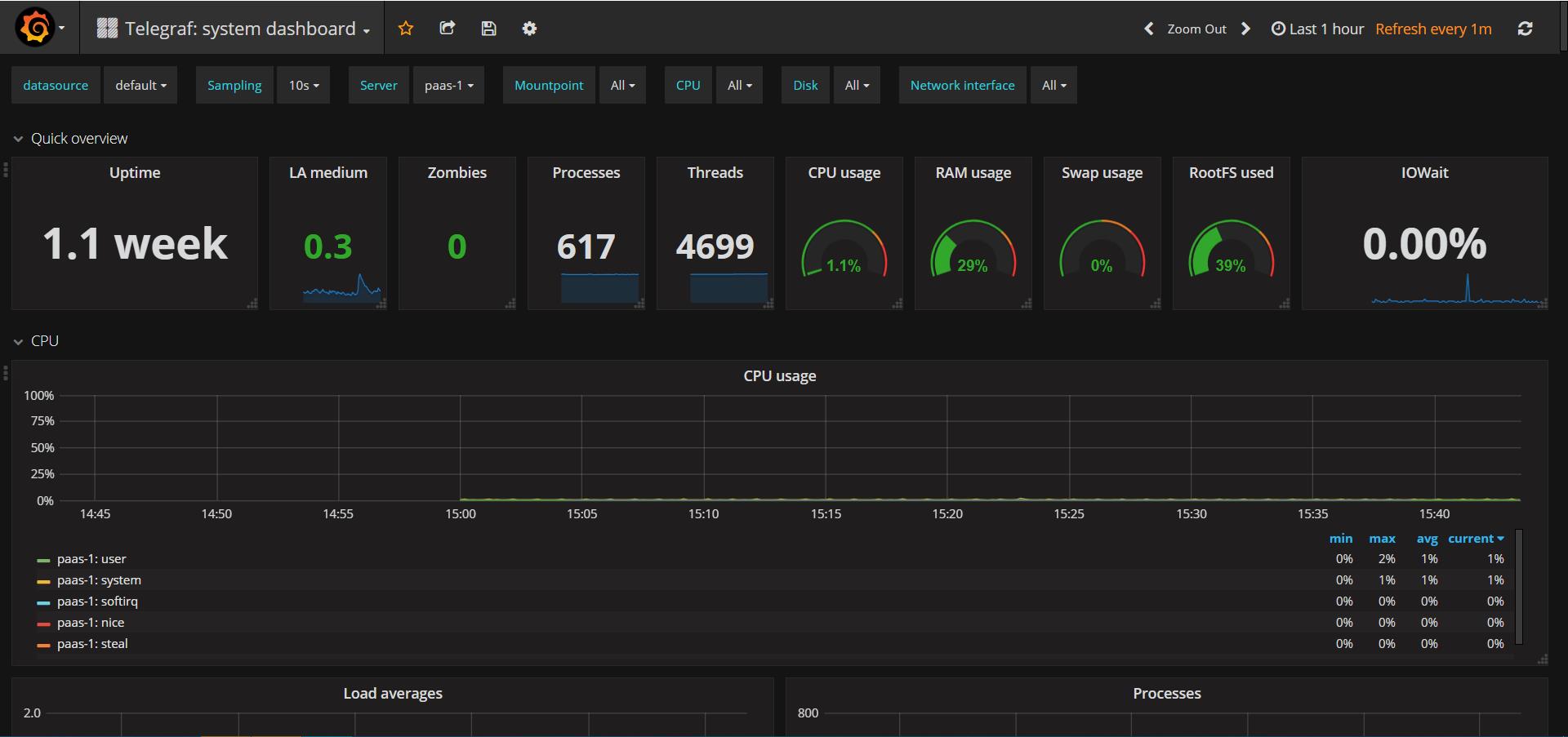Shift time range forward with right arrow
Screen dimensions: 1568x737
point(1245,29)
